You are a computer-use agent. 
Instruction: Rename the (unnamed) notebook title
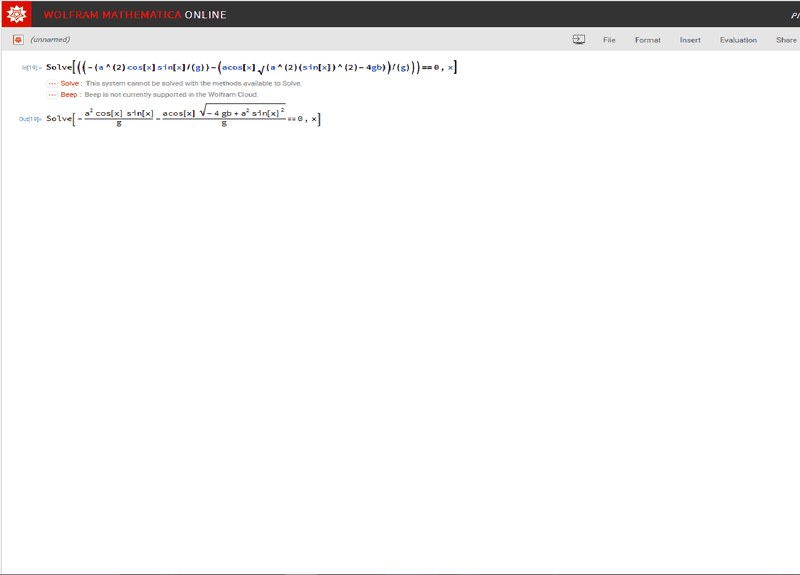click(x=50, y=39)
